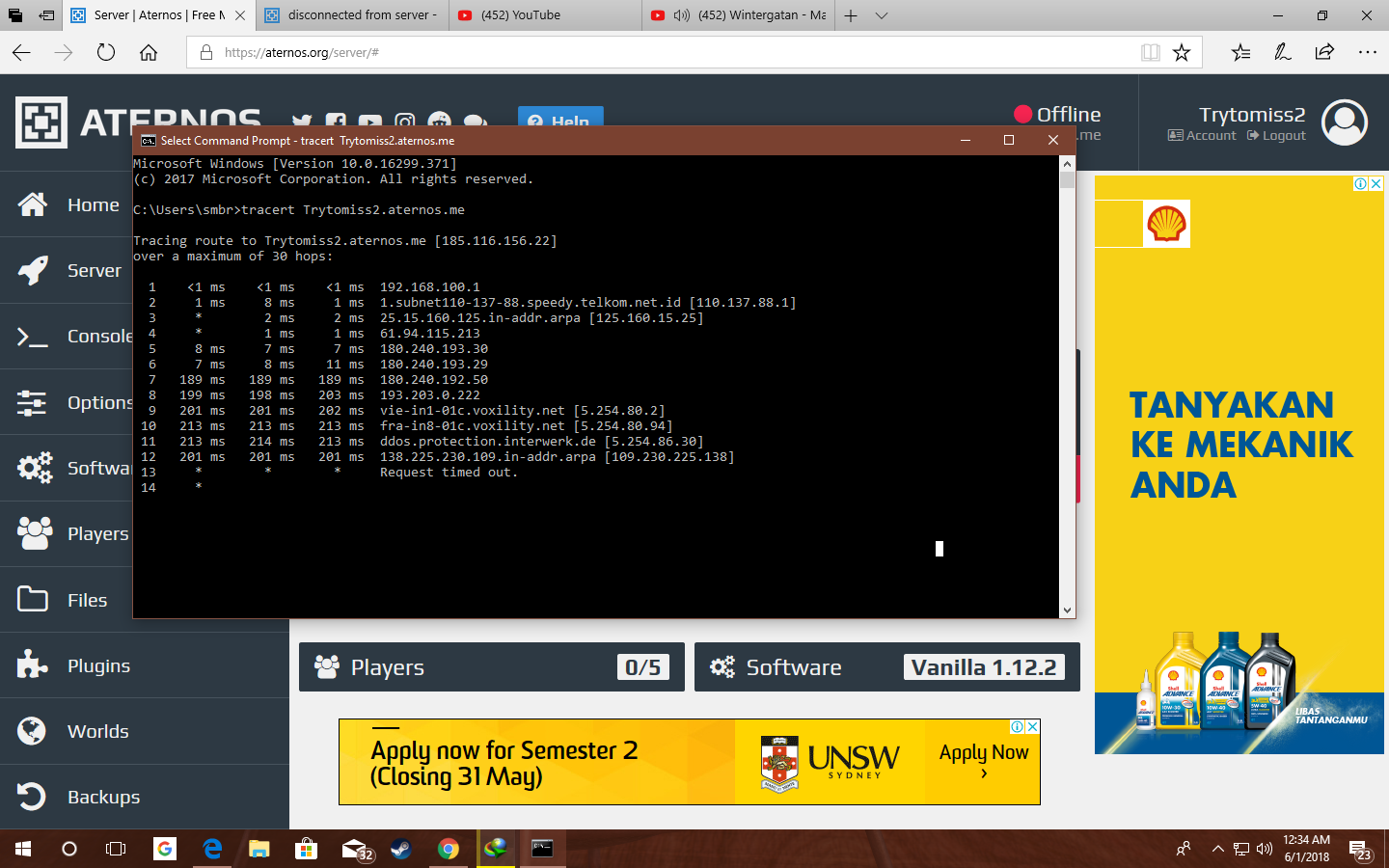Open Software via gears icon in sidebar

tap(67, 468)
